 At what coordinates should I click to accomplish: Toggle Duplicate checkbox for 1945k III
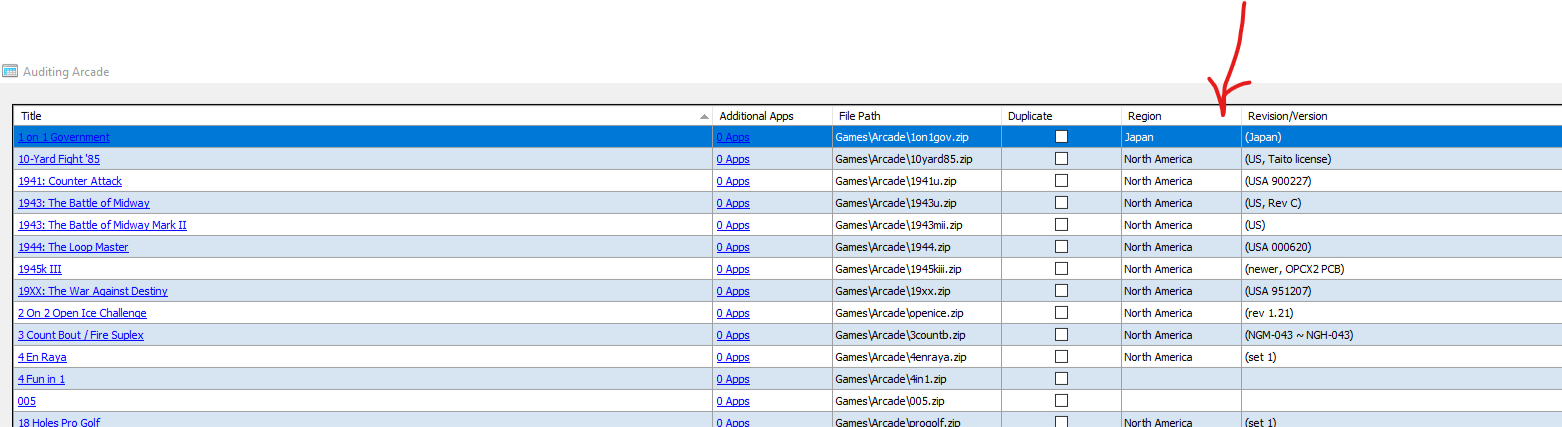tap(1061, 269)
